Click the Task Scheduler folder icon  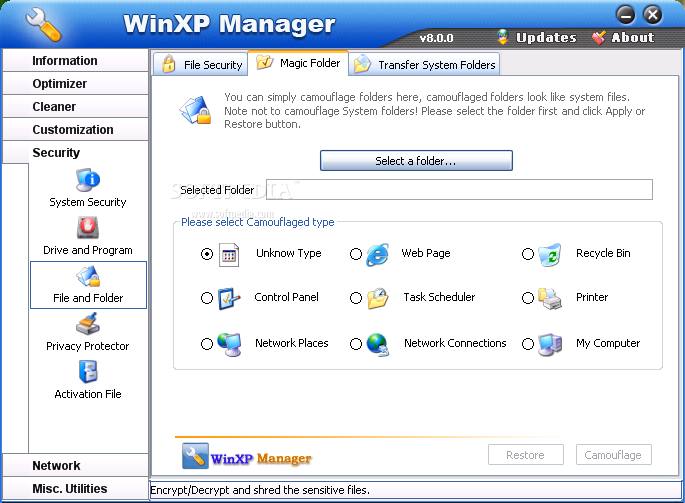point(378,298)
